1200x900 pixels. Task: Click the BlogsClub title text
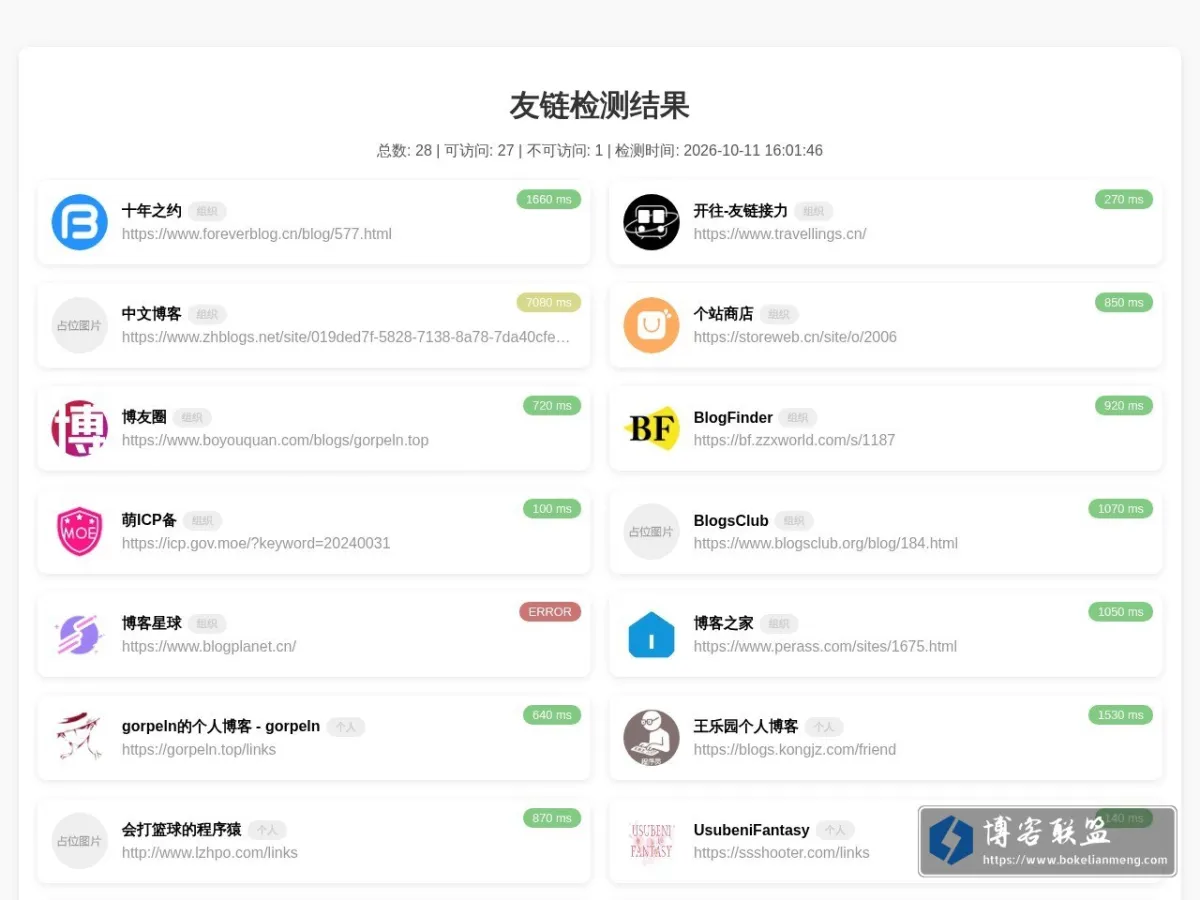[x=731, y=520]
